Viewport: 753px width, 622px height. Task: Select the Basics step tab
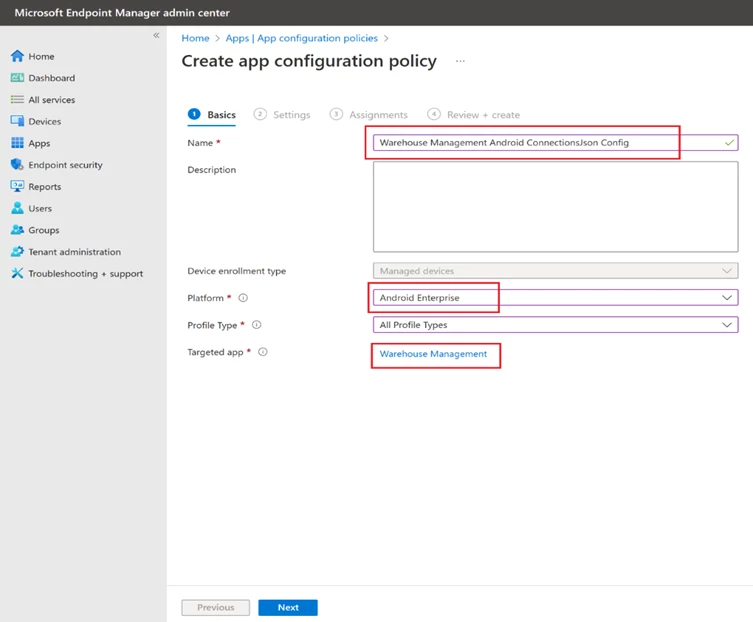[x=212, y=115]
